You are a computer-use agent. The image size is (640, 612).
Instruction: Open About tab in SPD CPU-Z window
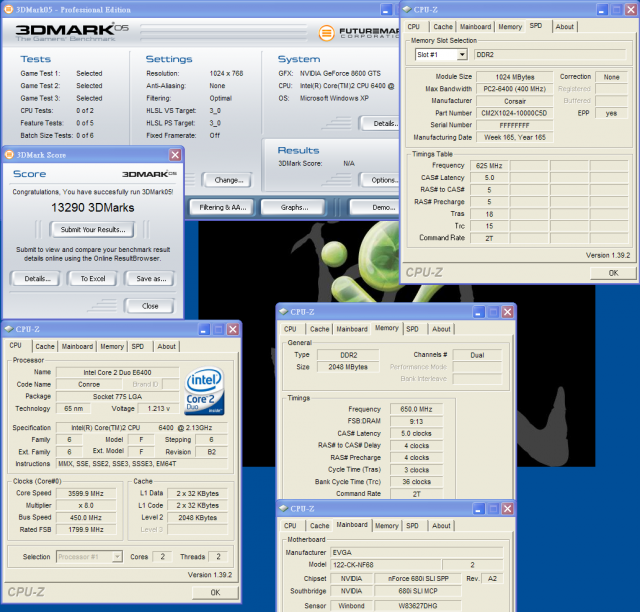tap(564, 27)
